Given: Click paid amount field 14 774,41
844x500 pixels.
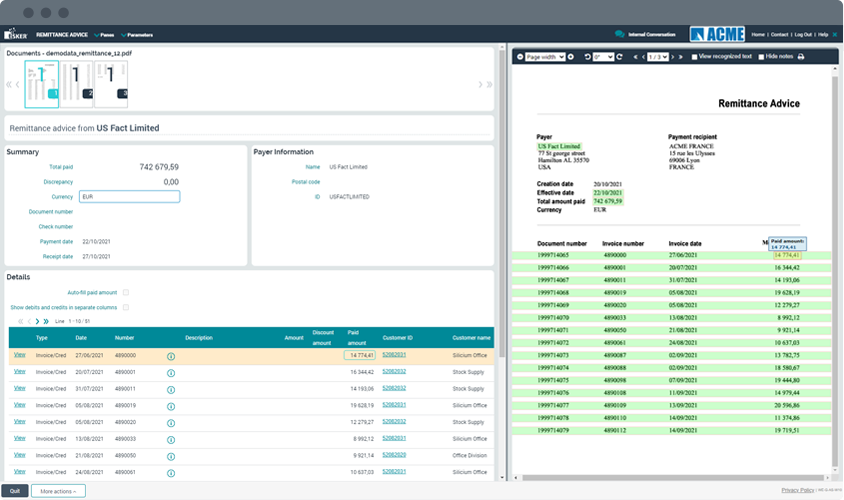Looking at the screenshot, I should (x=360, y=355).
